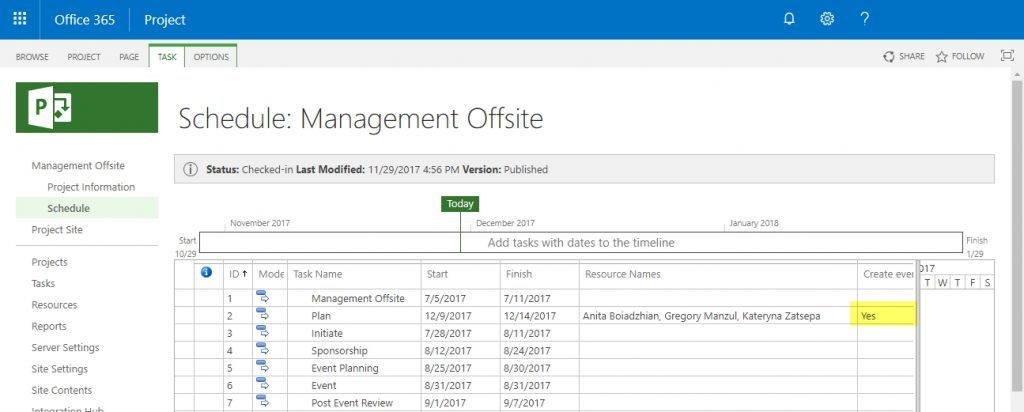
Task: Open Site Settings link
Action: coord(59,369)
